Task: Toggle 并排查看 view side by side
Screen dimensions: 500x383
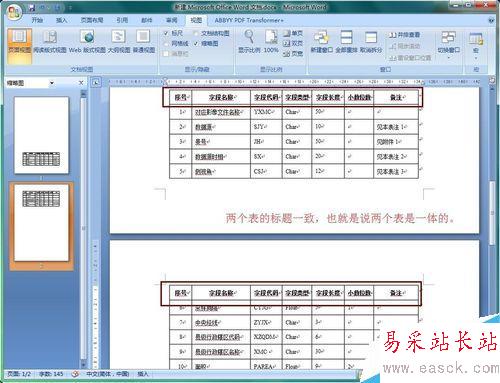Action: (x=405, y=35)
